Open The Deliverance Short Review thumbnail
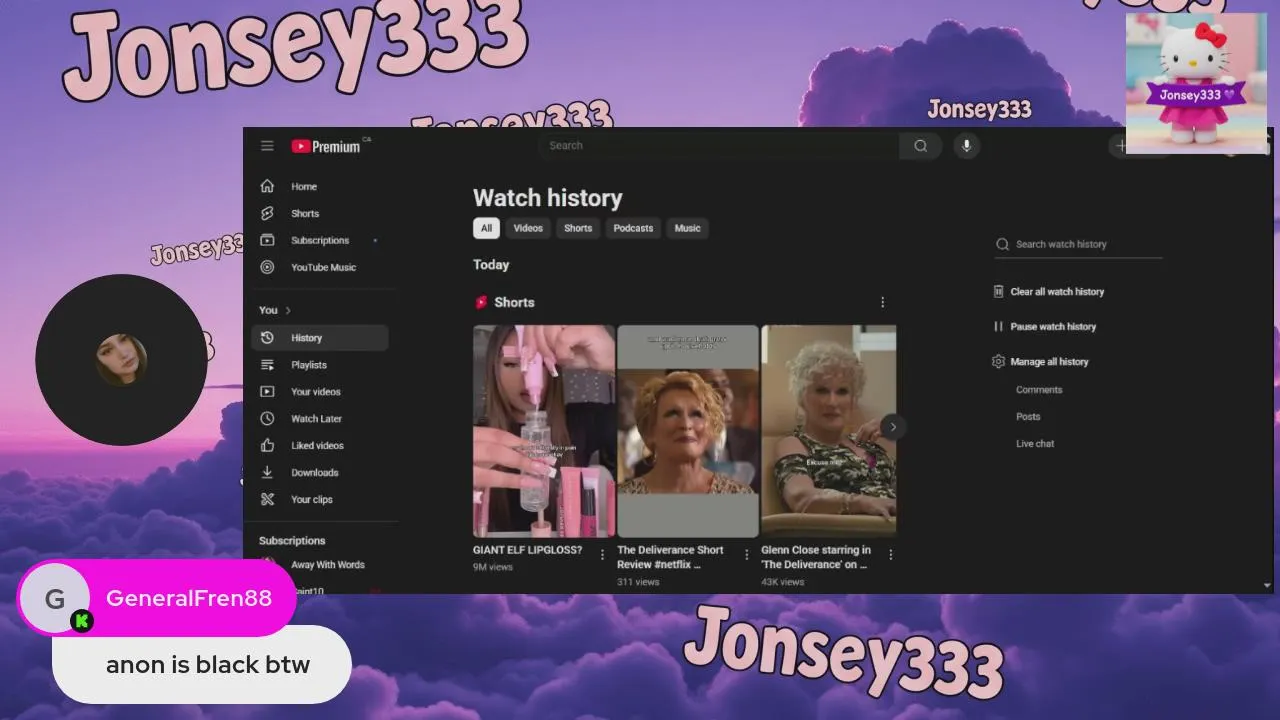Viewport: 1280px width, 720px height. point(688,431)
